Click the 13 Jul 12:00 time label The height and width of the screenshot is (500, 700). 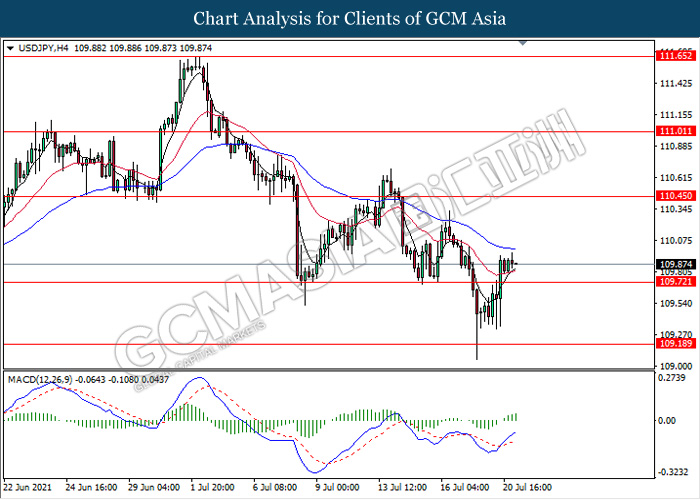402,487
